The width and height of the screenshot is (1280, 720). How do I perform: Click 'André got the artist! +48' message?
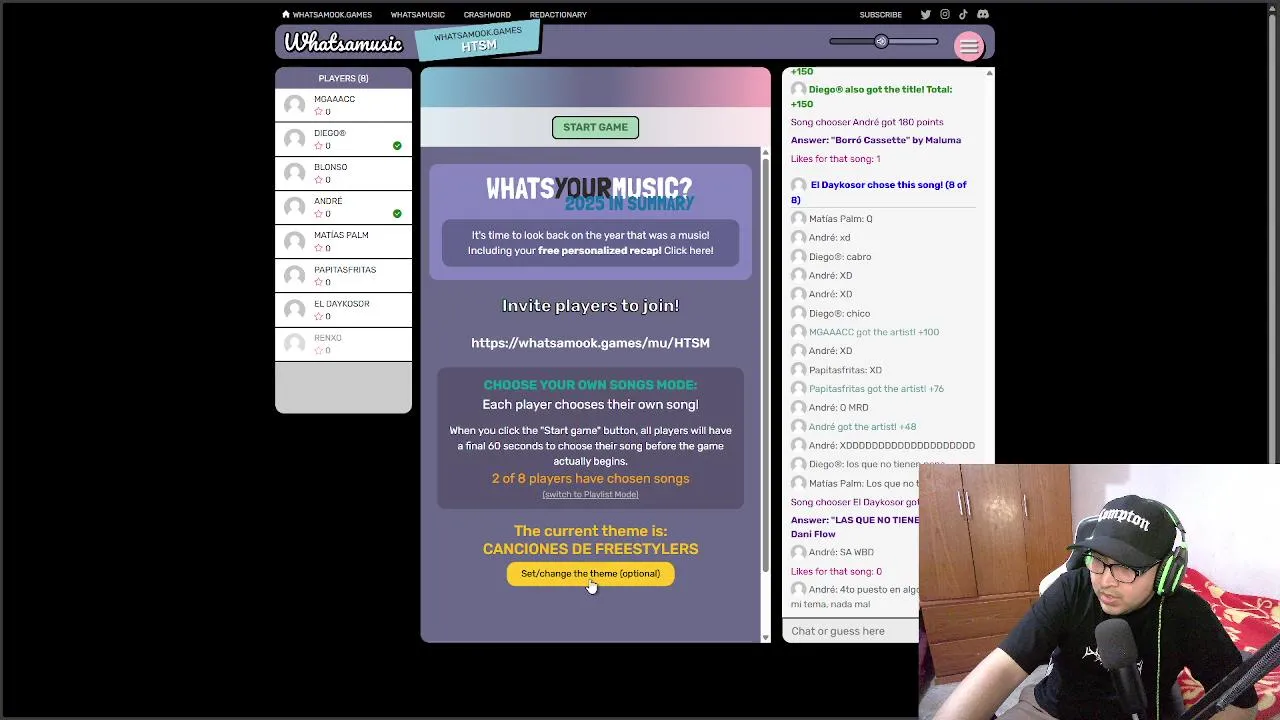pyautogui.click(x=862, y=426)
